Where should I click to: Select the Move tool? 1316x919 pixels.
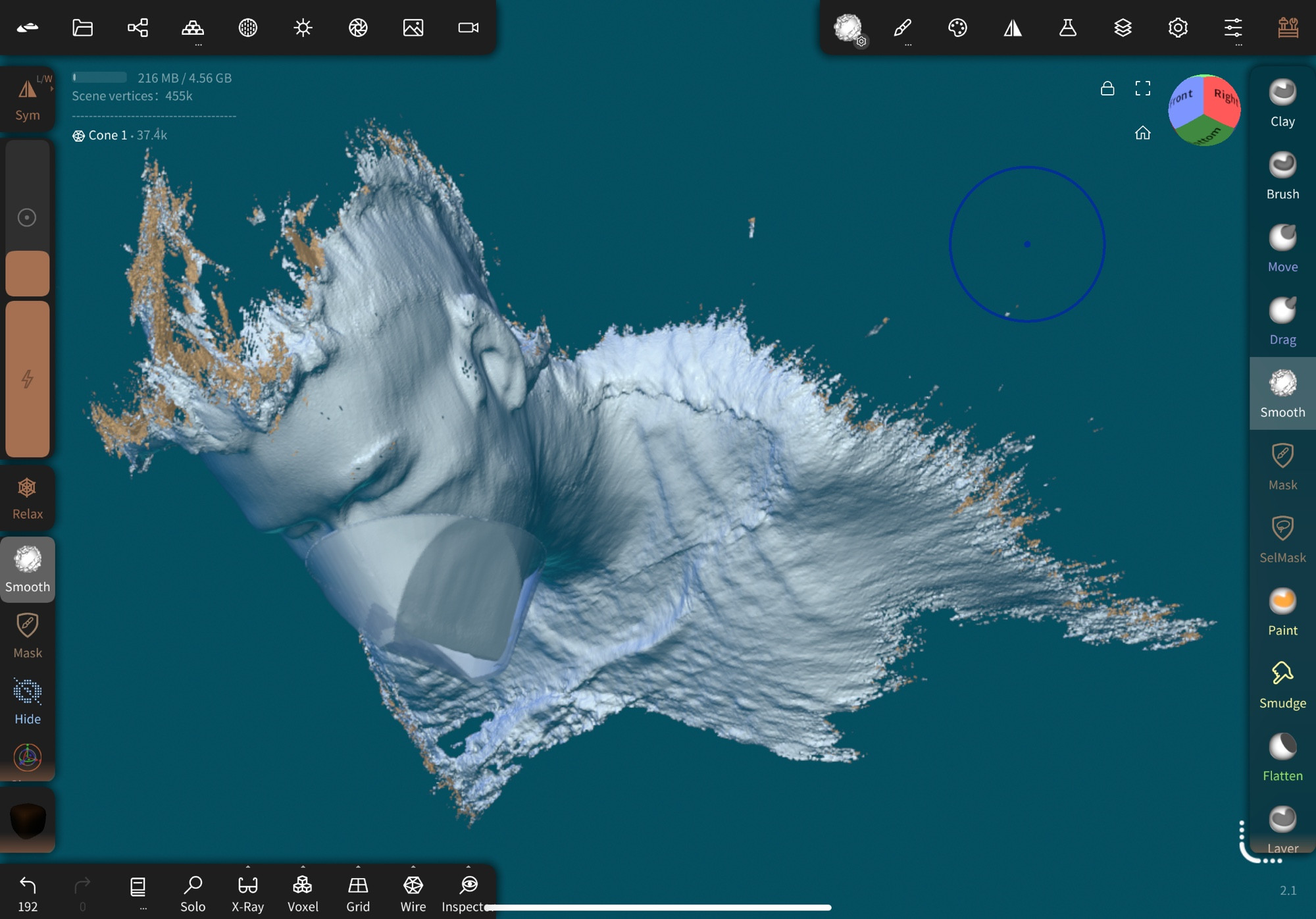(1282, 248)
